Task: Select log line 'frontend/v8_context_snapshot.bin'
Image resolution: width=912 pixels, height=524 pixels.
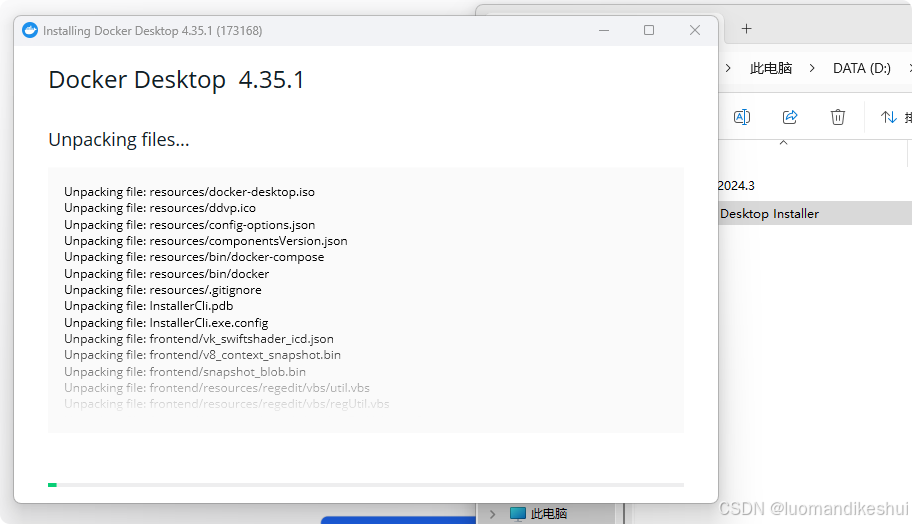Action: click(202, 355)
